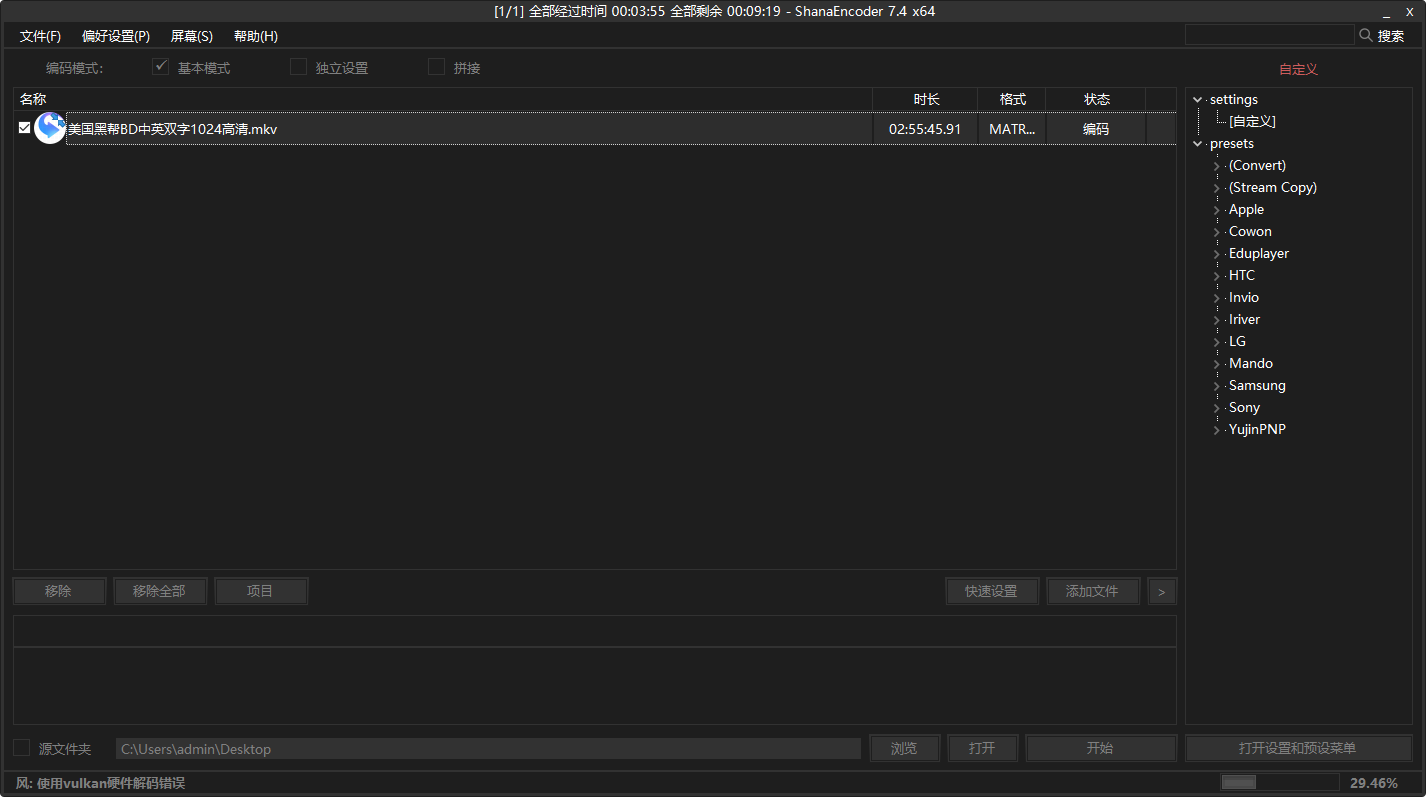The height and width of the screenshot is (797, 1426).
Task: Open 快速设置 quick settings
Action: [992, 591]
